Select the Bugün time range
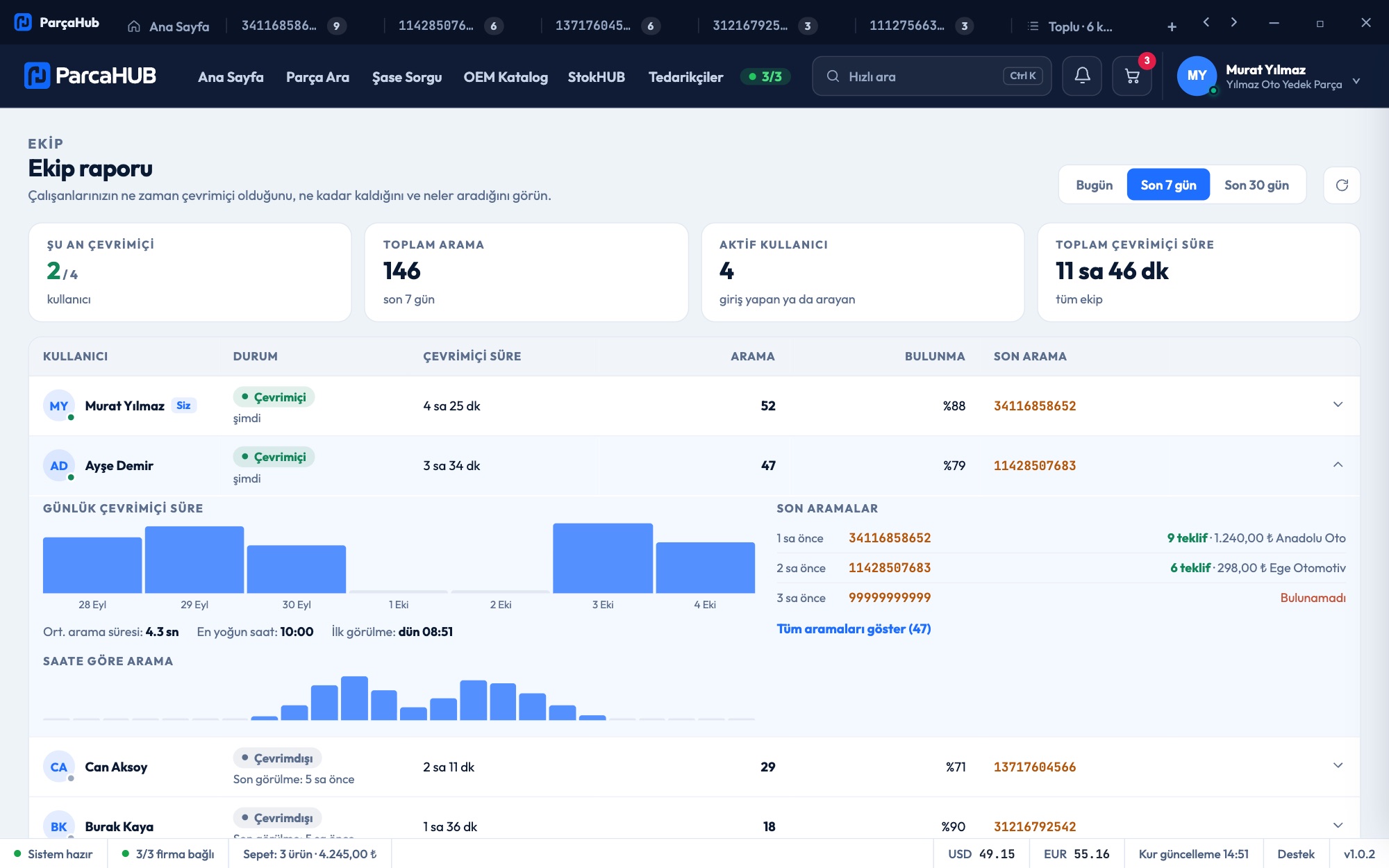Screen dimensions: 1389x868 coord(1094,185)
